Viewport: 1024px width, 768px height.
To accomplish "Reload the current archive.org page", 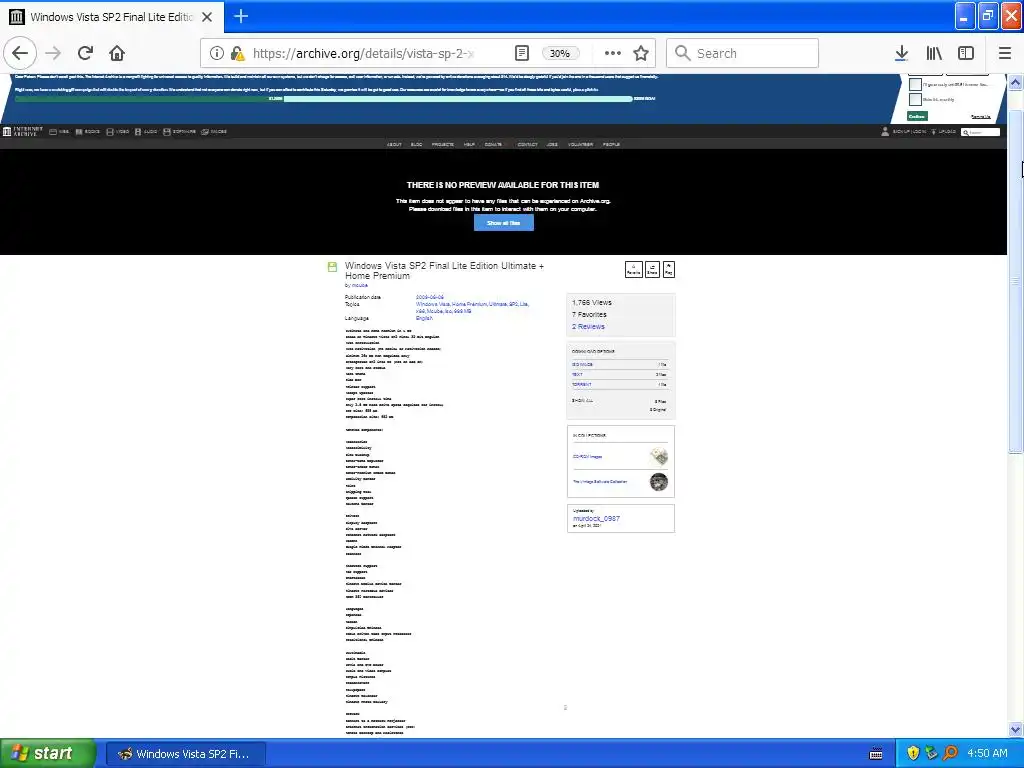I will [85, 53].
